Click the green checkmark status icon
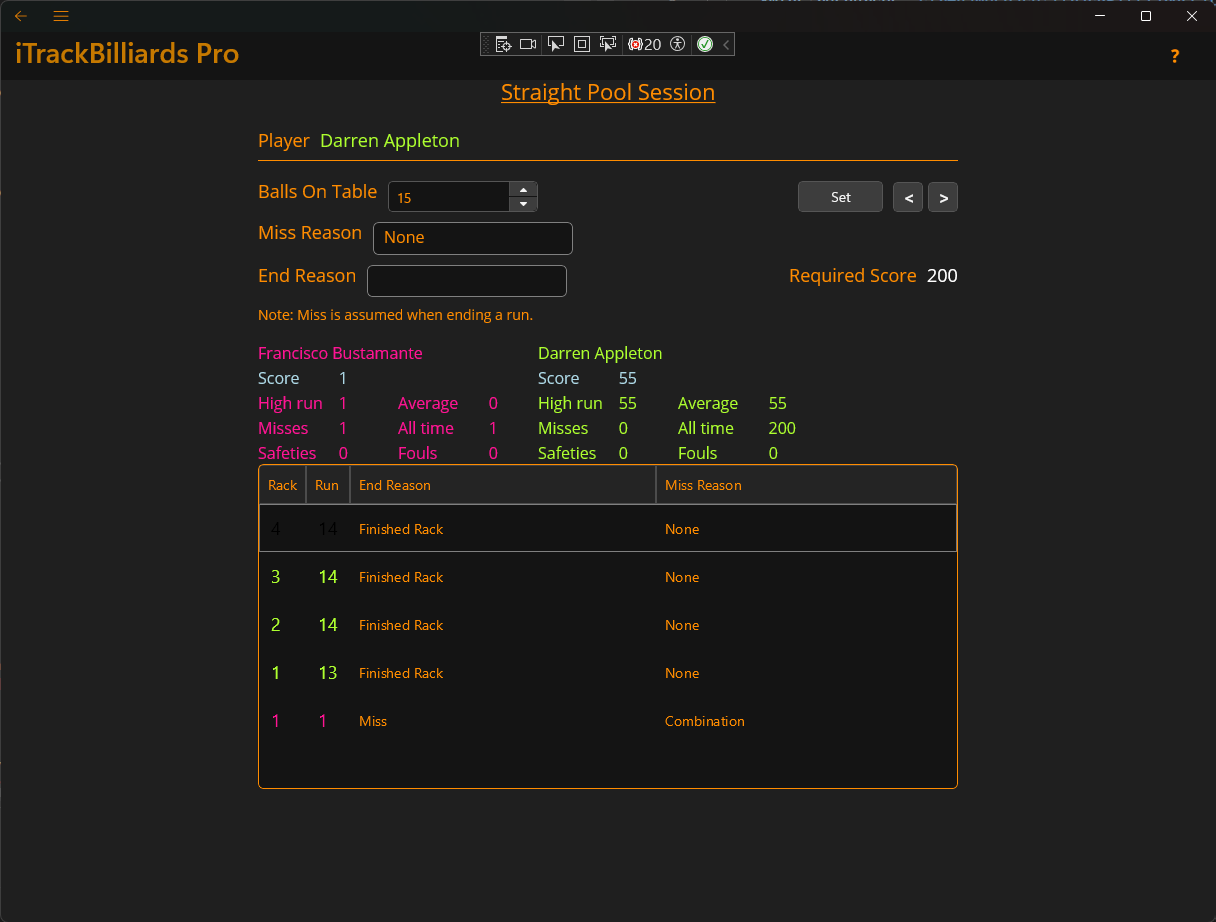Viewport: 1216px width, 922px height. click(705, 44)
